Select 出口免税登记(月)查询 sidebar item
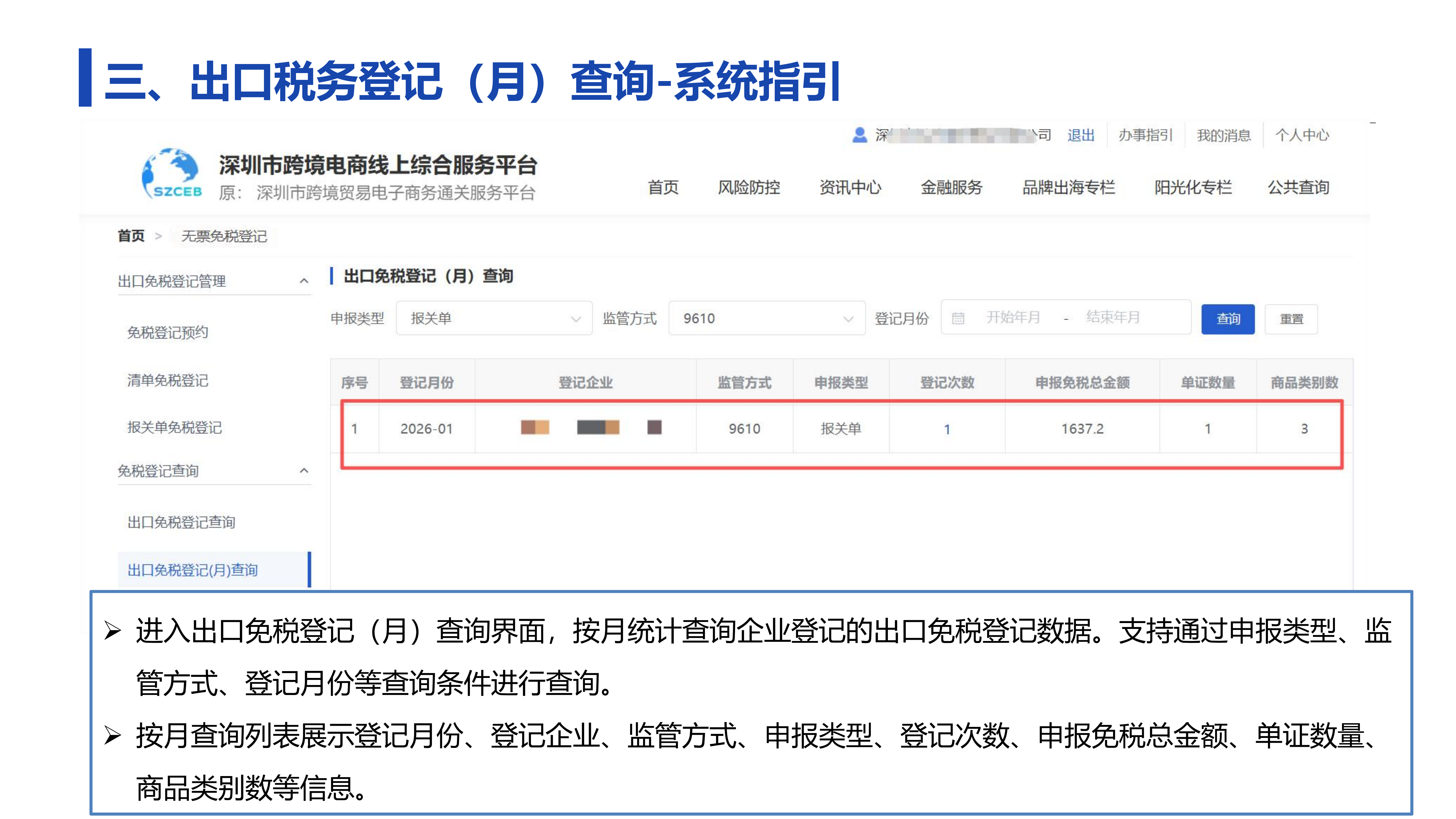Viewport: 1456px width, 819px height. point(193,570)
